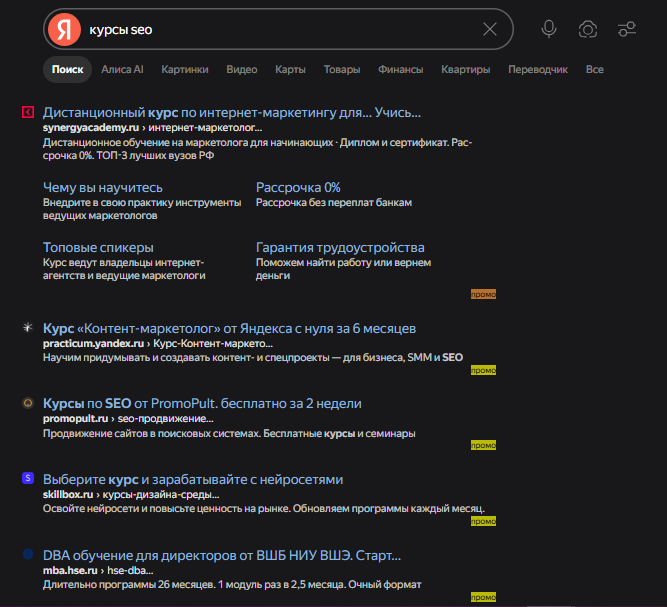Open the "Чему вы научитесь" sitelink

click(103, 188)
